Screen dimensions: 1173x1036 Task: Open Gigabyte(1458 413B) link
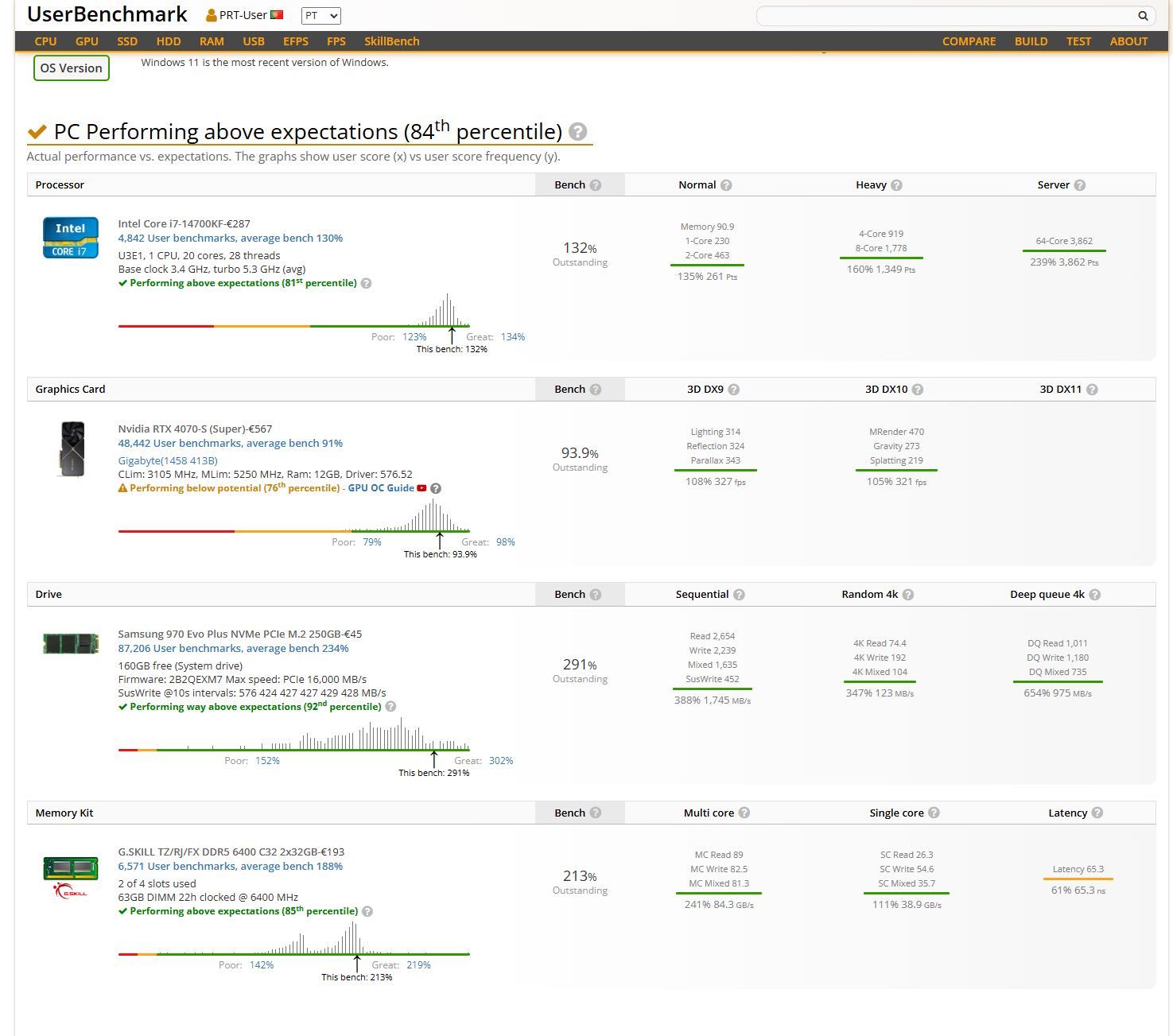click(168, 460)
